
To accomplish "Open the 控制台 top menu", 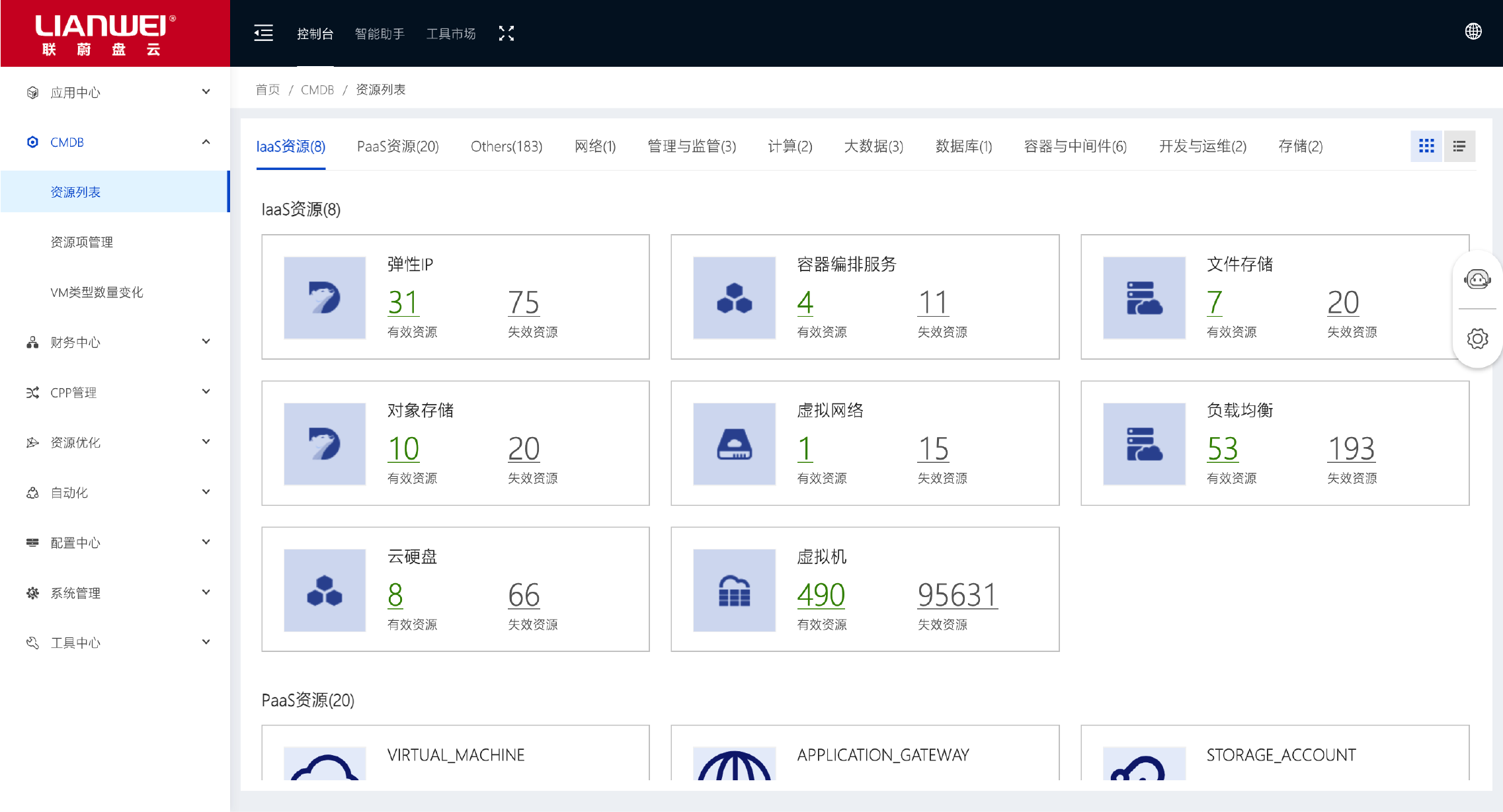I will tap(315, 34).
